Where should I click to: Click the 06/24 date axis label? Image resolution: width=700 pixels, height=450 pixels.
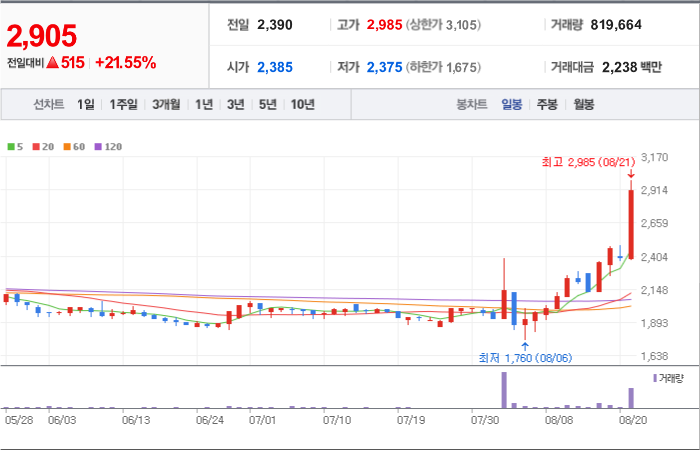point(210,421)
